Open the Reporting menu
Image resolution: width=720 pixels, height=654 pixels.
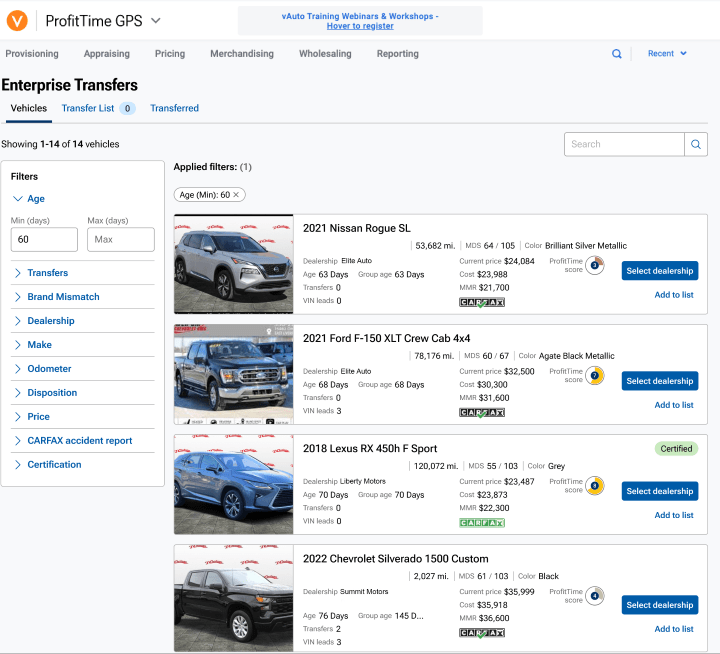pyautogui.click(x=398, y=54)
